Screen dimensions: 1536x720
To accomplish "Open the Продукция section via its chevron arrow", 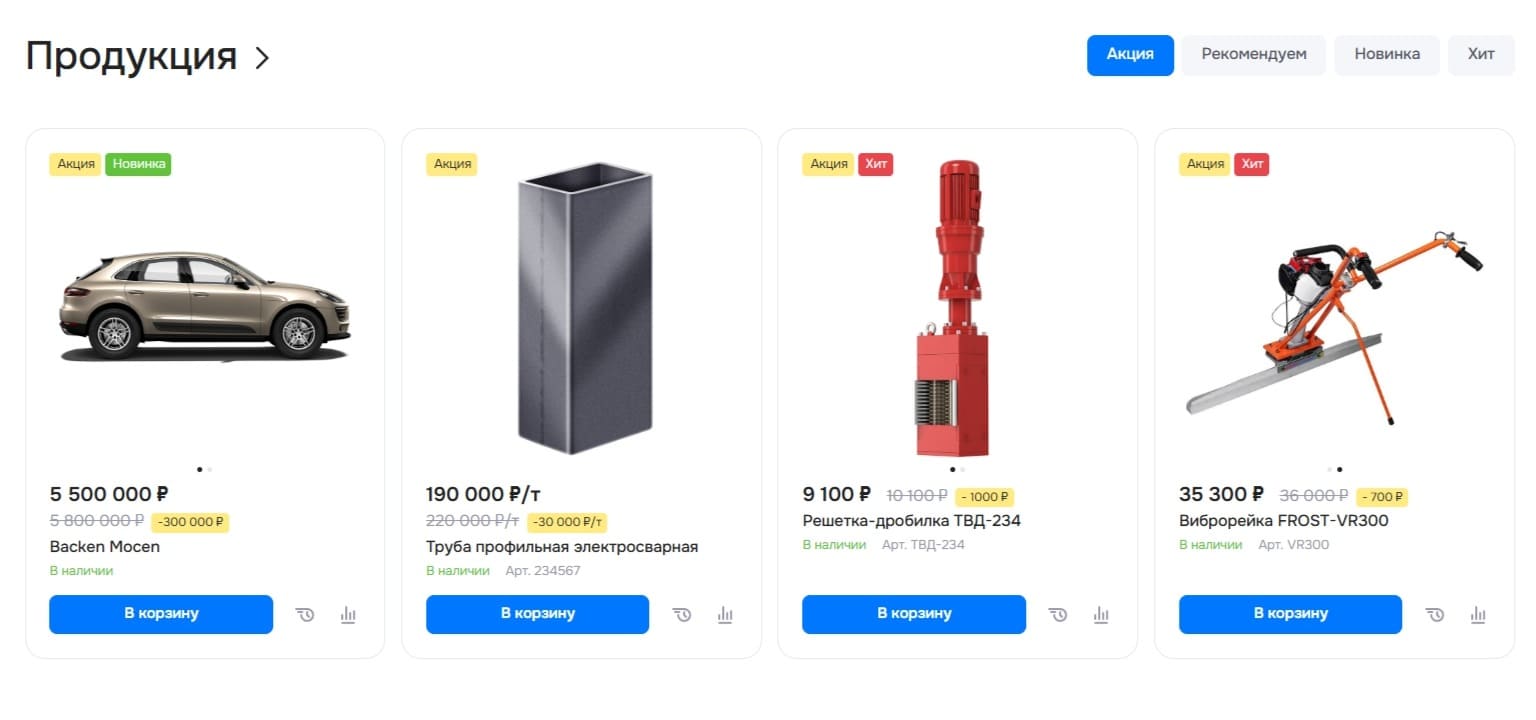I will [262, 58].
